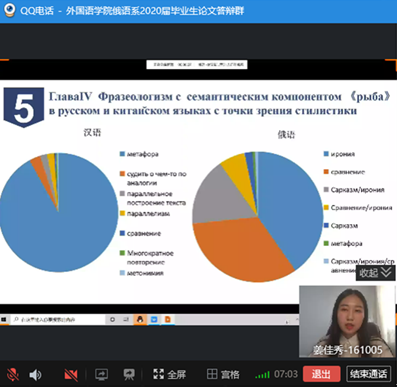Image resolution: width=397 pixels, height=387 pixels.
Task: Click the QQ penguin taskbar icon
Action: point(140,319)
